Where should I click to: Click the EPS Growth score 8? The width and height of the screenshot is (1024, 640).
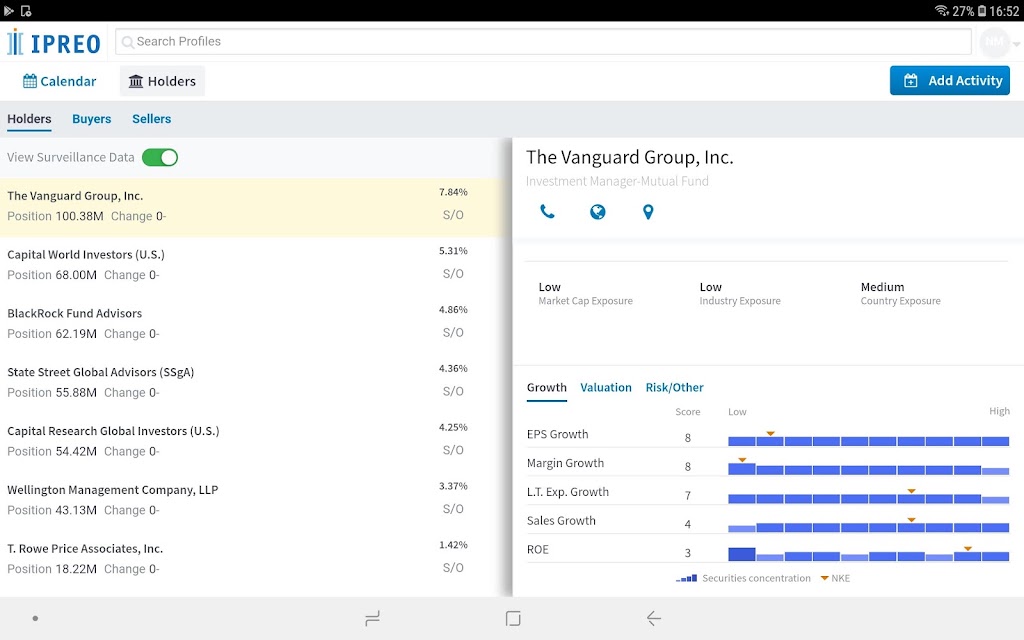[x=688, y=438]
